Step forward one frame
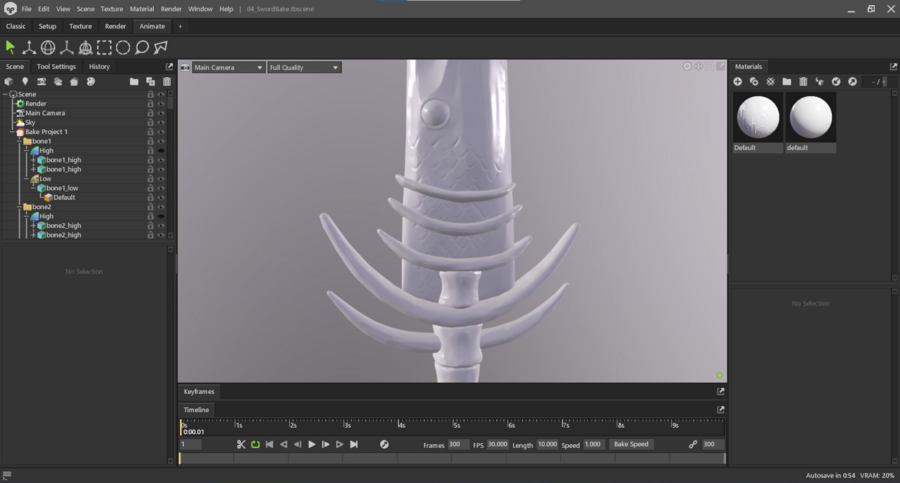 coord(325,444)
